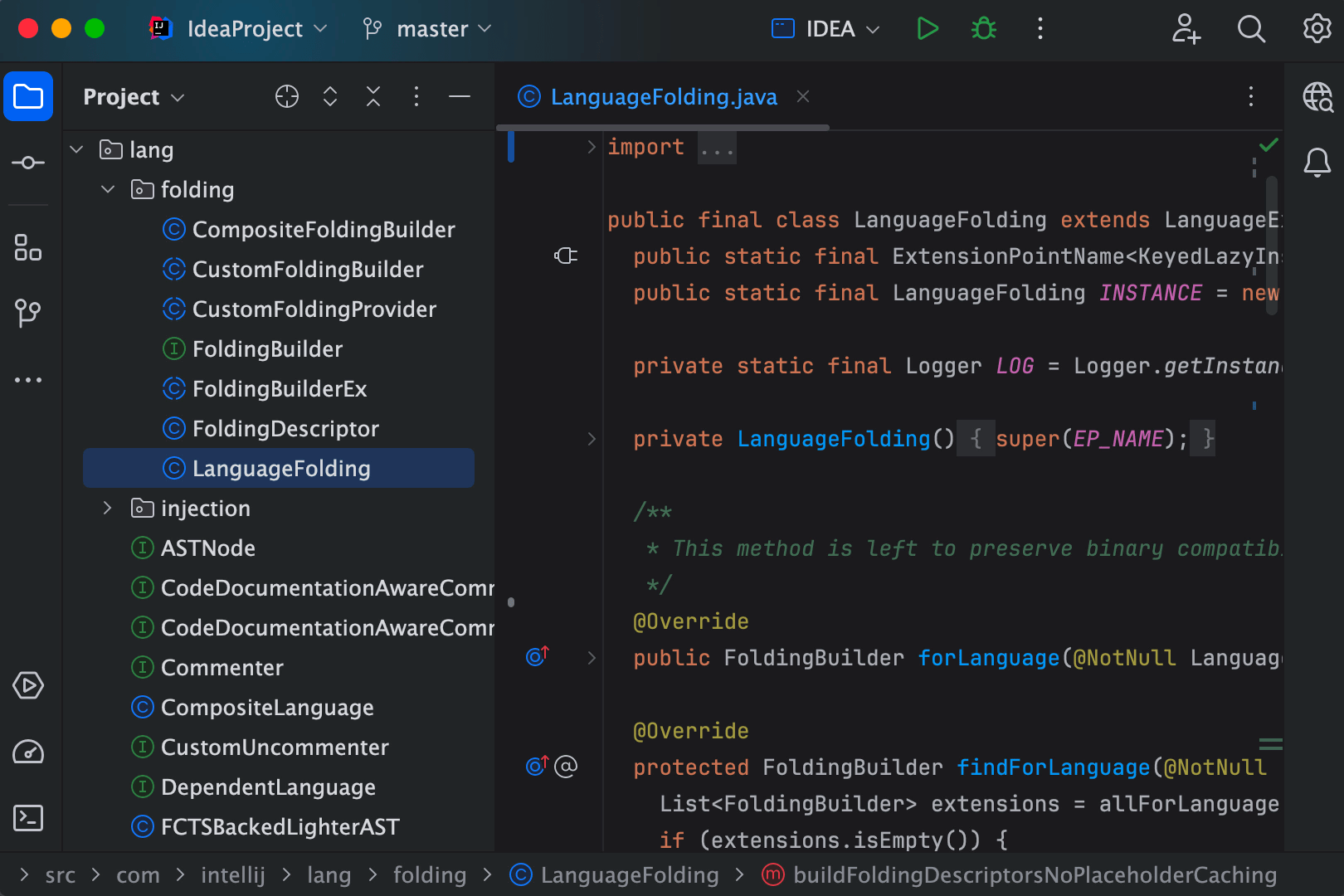Open Search Everywhere with the magnifier icon

[x=1251, y=28]
